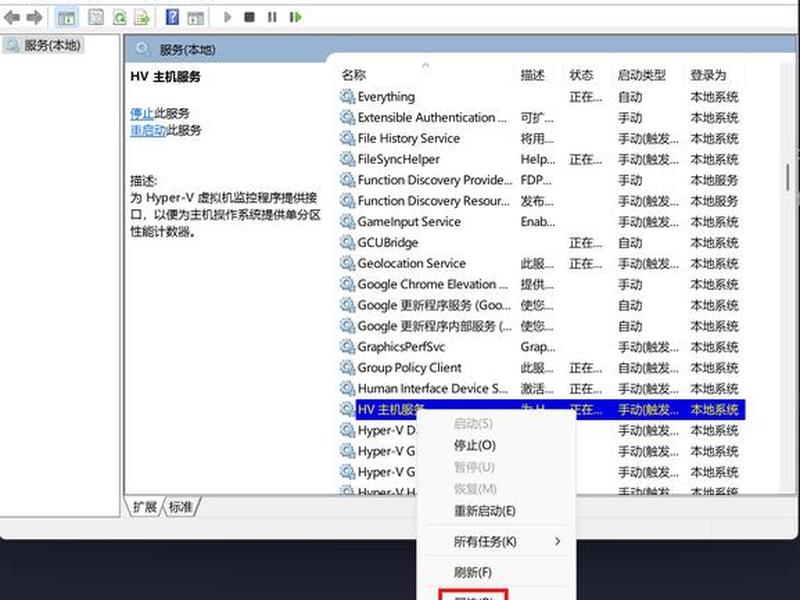The width and height of the screenshot is (800, 600).
Task: Click the Forward arrow toolbar icon
Action: 34,17
